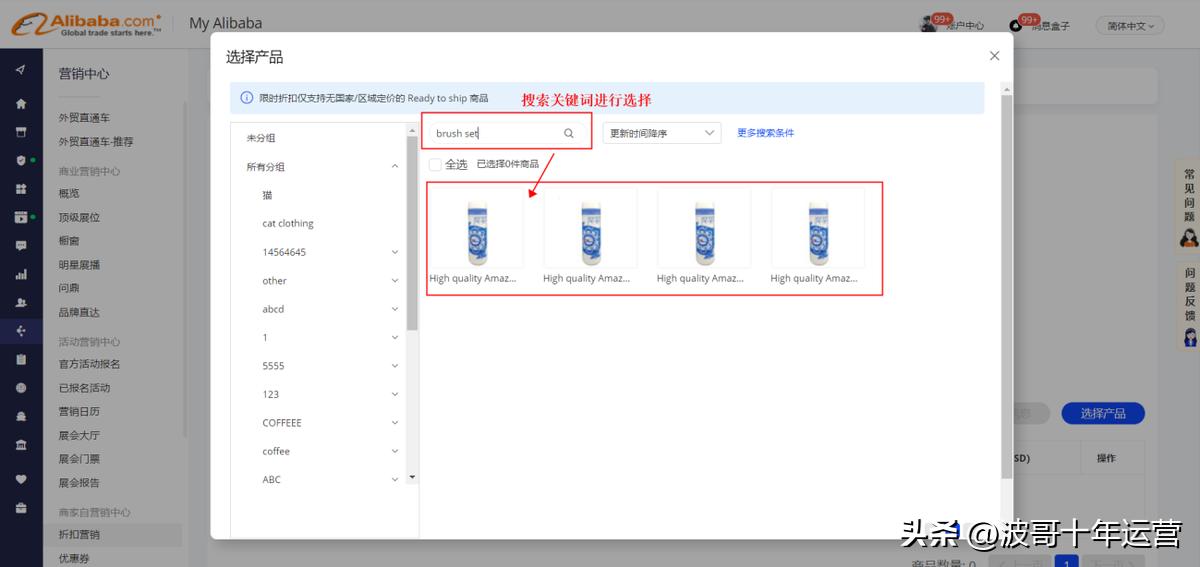This screenshot has height=567, width=1200.
Task: Click the 更多搜索条件 link
Action: pyautogui.click(x=765, y=133)
